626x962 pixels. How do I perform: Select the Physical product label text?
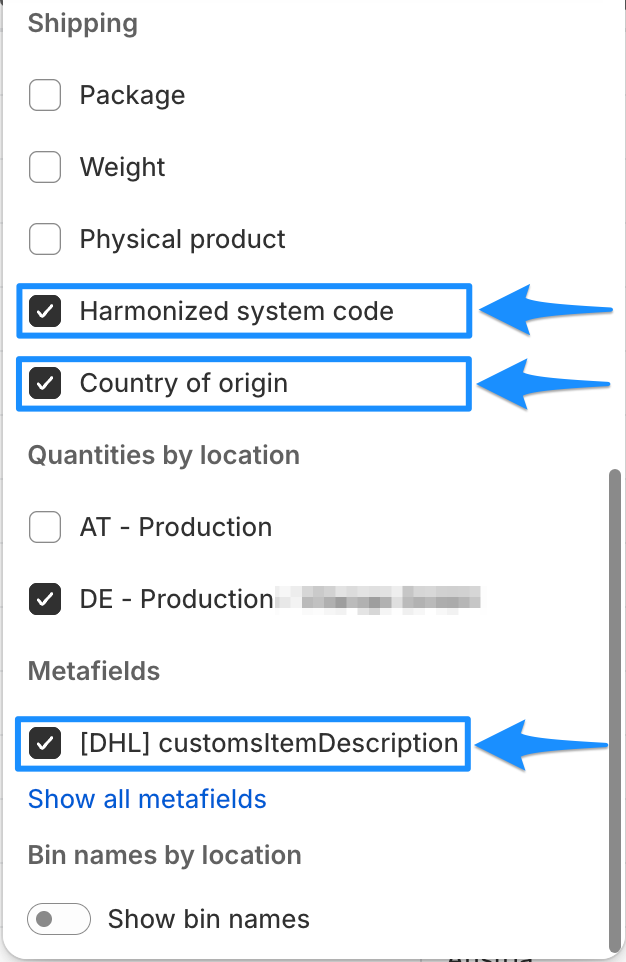coord(182,240)
